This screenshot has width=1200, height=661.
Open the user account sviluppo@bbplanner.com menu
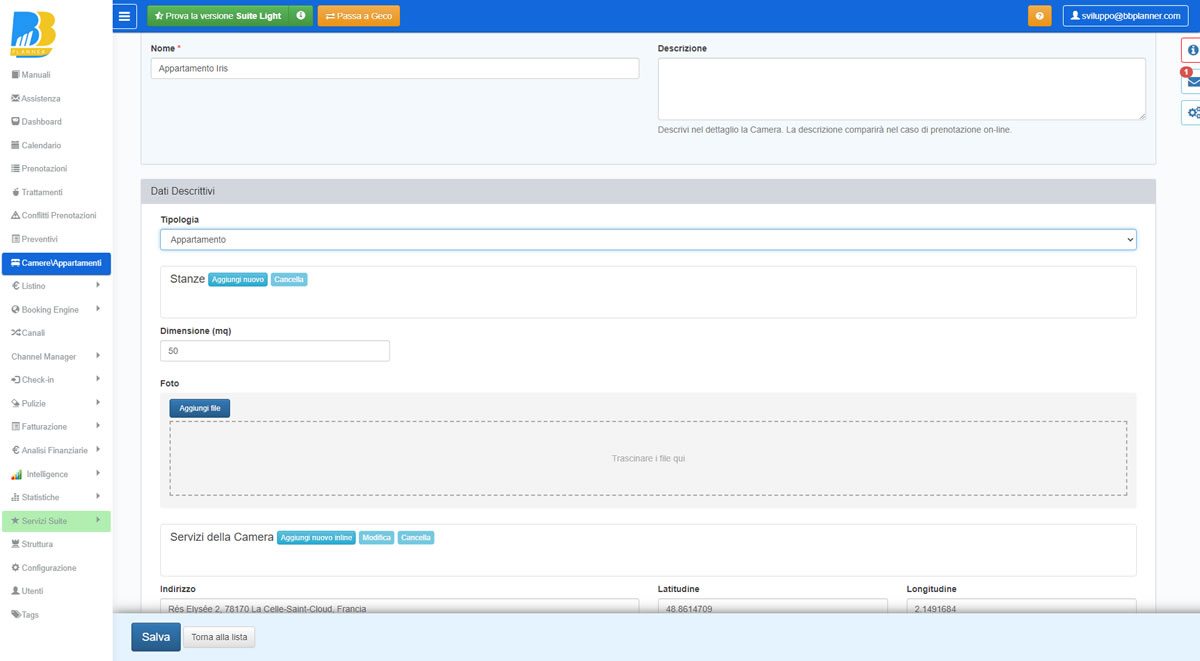click(1124, 16)
